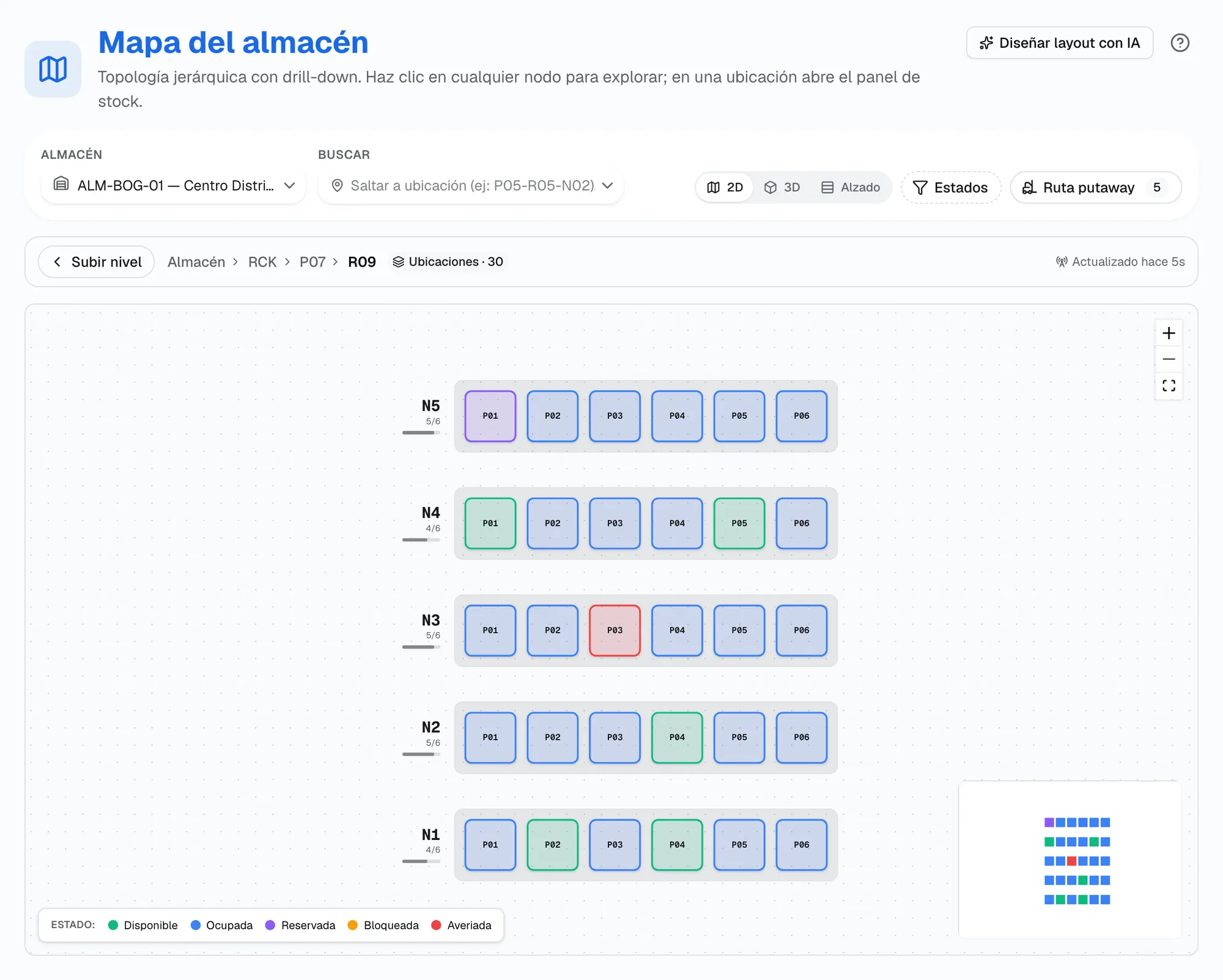
Task: Switch to the 3D view
Action: pos(782,188)
